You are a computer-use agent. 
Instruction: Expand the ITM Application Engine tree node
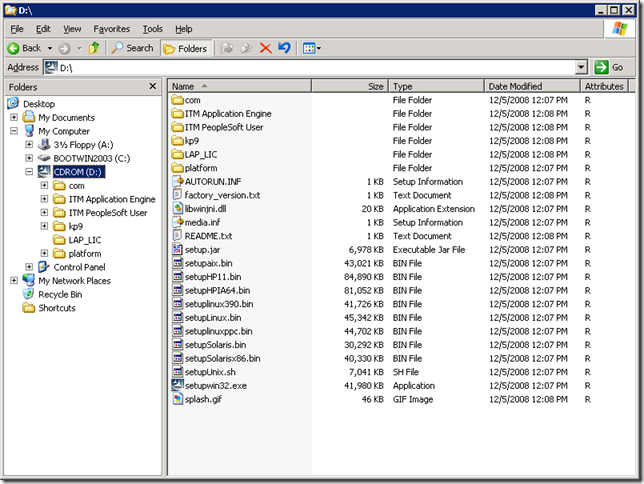pos(44,199)
